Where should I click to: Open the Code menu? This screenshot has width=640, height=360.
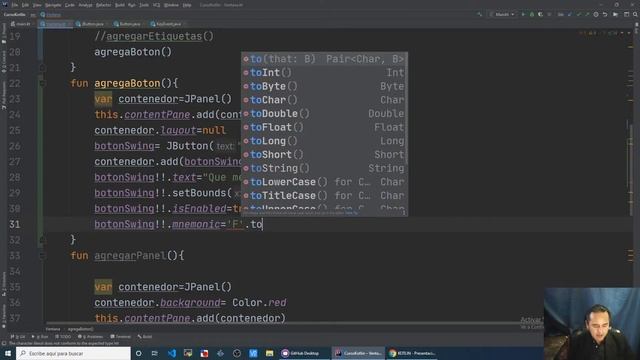70,5
